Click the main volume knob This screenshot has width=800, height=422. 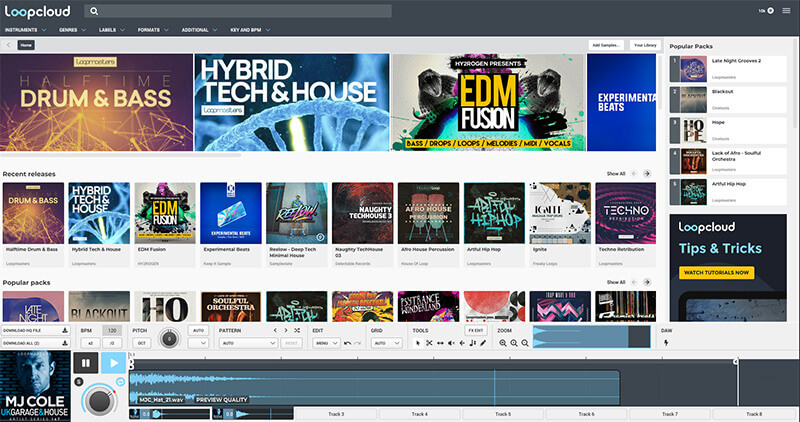(99, 399)
